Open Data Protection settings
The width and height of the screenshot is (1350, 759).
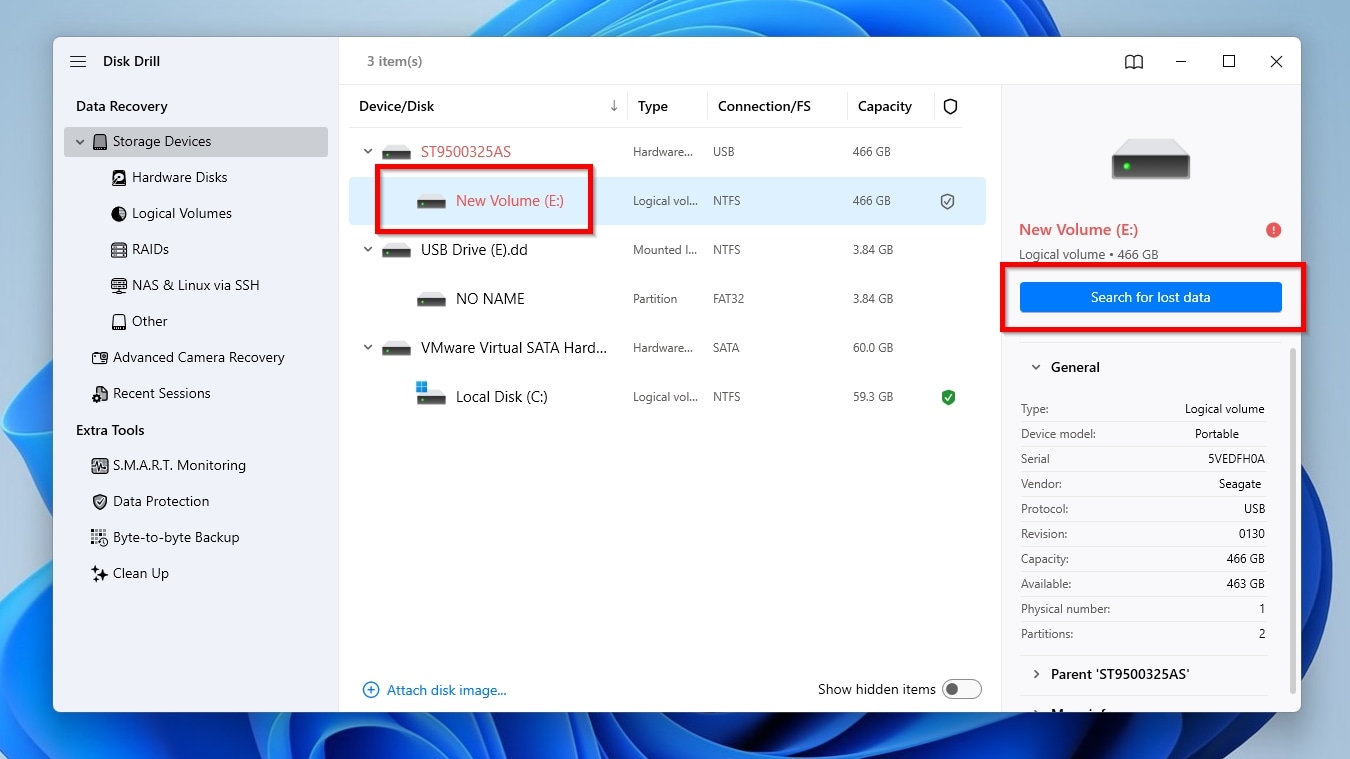click(163, 501)
